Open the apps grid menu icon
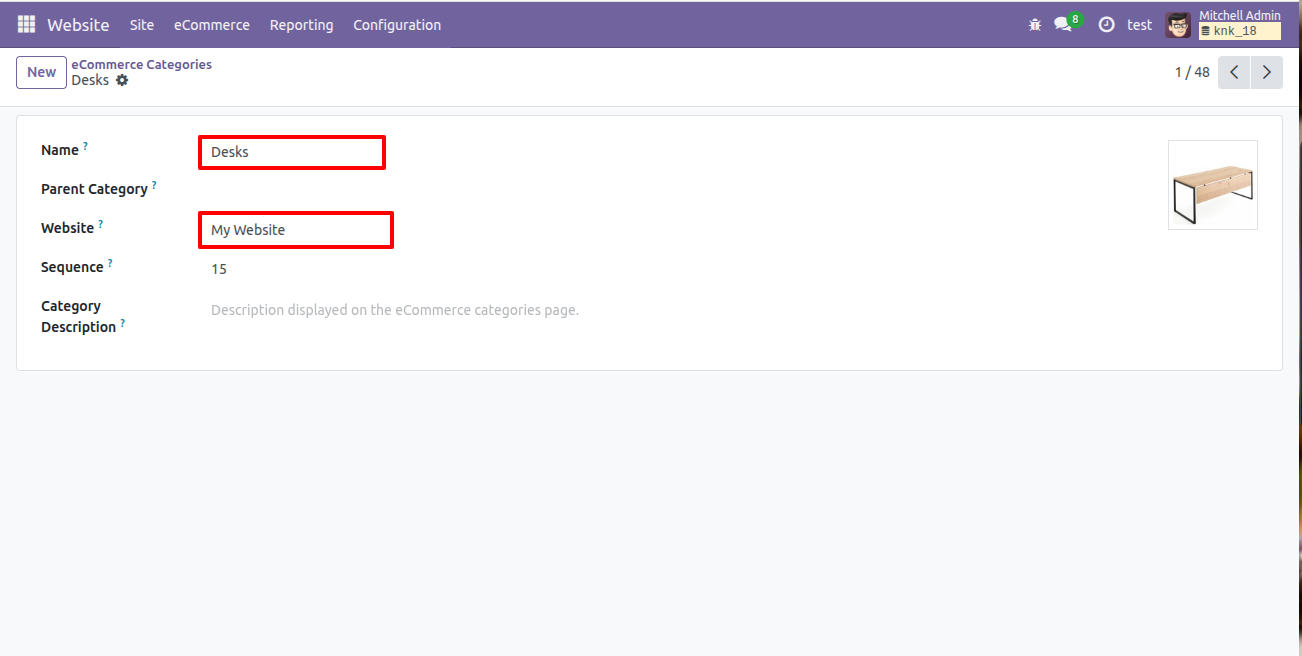Viewport: 1302px width, 656px height. tap(26, 25)
